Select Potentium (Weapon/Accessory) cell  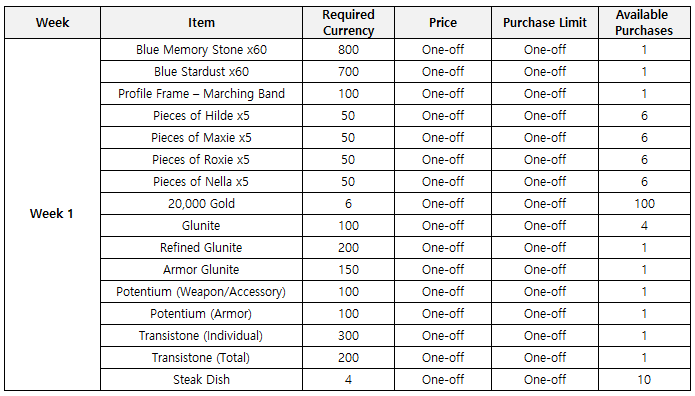(201, 292)
